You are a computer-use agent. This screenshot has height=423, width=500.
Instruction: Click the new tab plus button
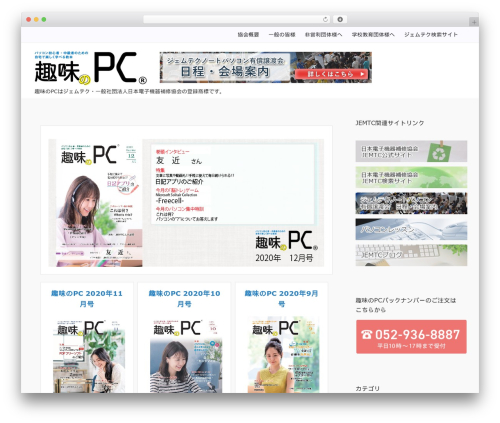click(x=474, y=22)
